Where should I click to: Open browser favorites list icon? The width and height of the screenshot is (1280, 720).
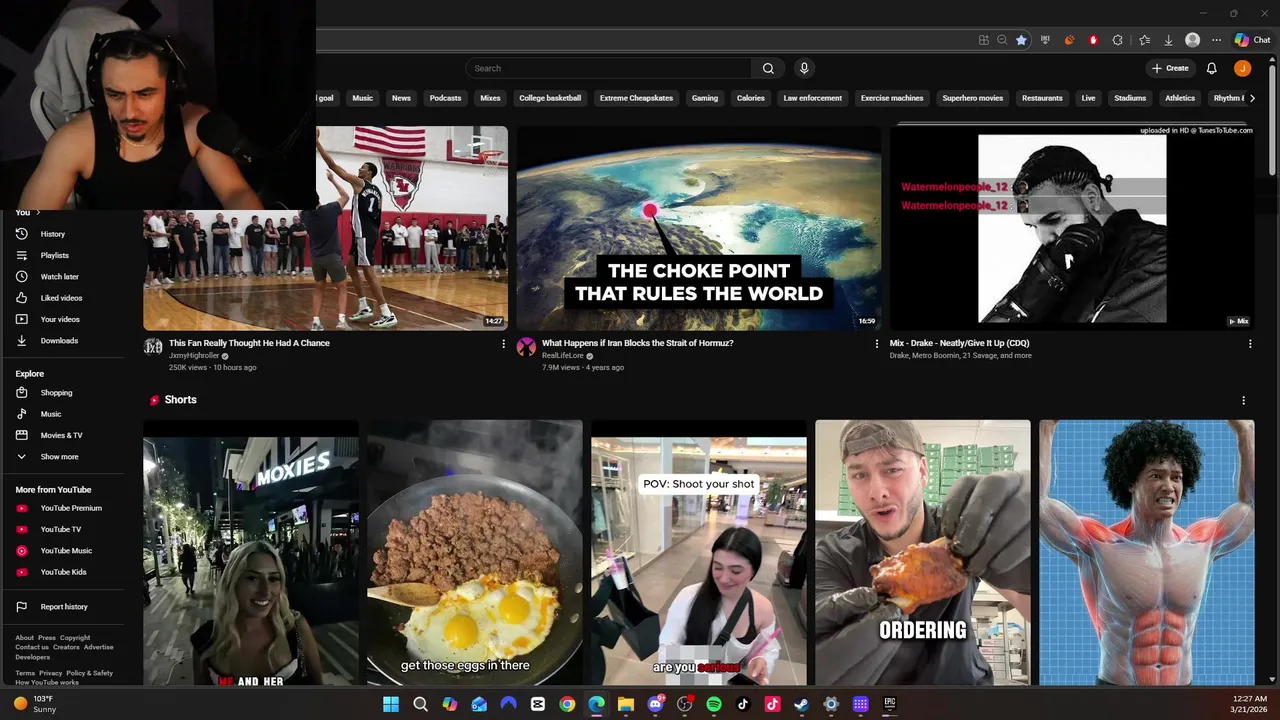point(1144,40)
